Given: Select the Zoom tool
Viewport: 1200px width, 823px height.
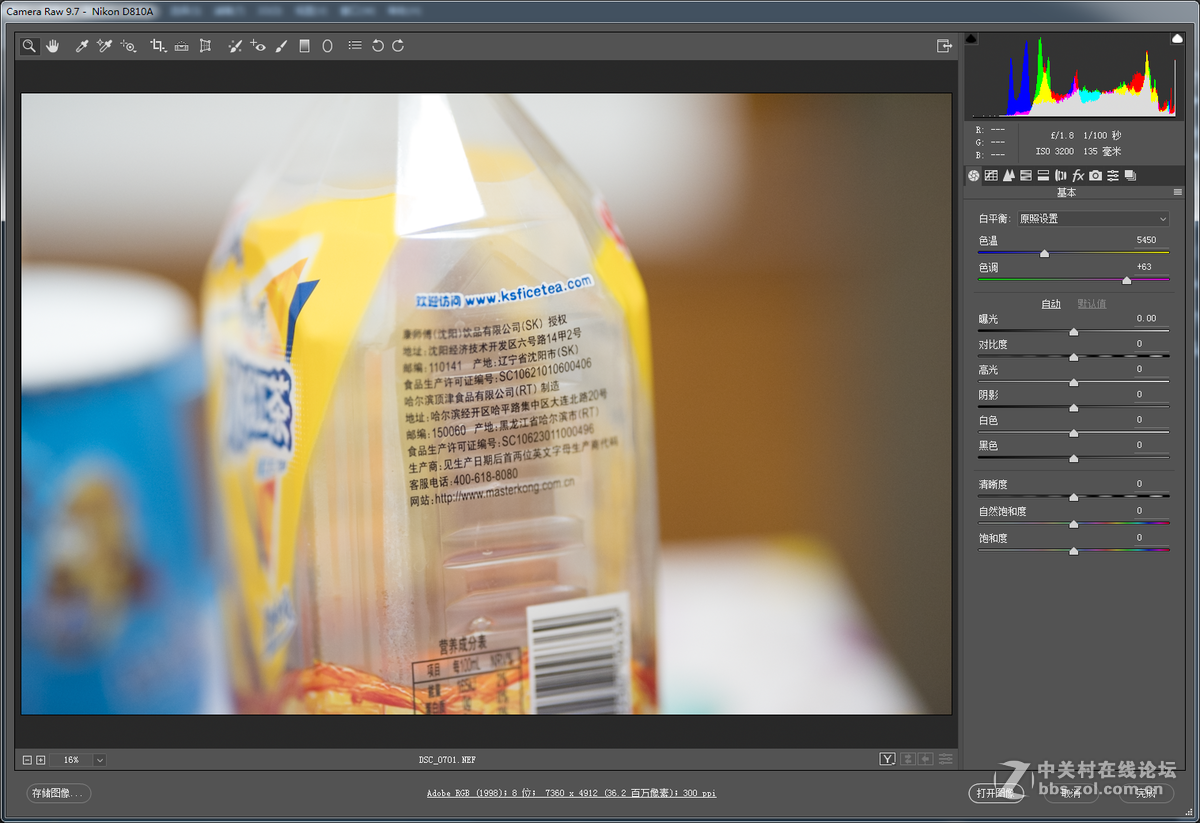Looking at the screenshot, I should (29, 46).
